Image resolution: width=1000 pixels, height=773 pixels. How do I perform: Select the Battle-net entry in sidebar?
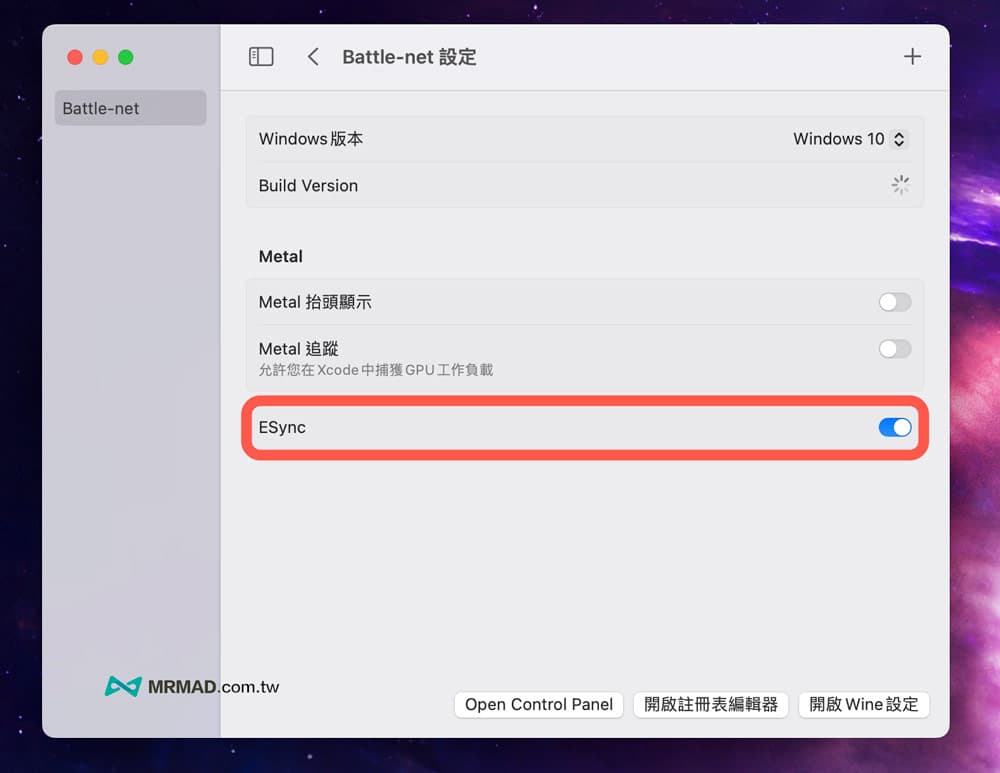click(130, 108)
